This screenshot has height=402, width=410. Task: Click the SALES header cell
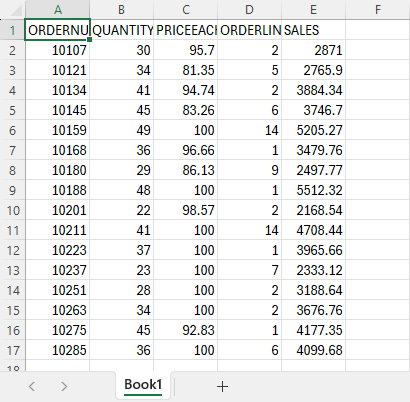[314, 30]
